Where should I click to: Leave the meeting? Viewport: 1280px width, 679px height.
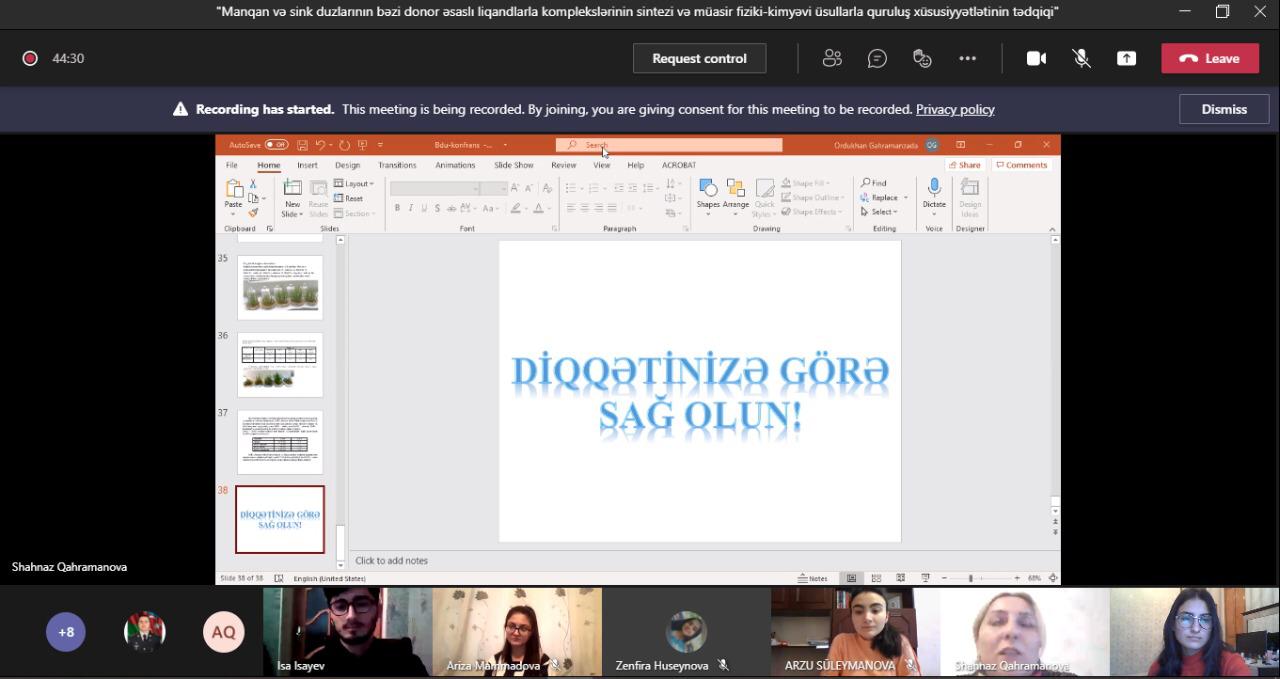pos(1209,58)
